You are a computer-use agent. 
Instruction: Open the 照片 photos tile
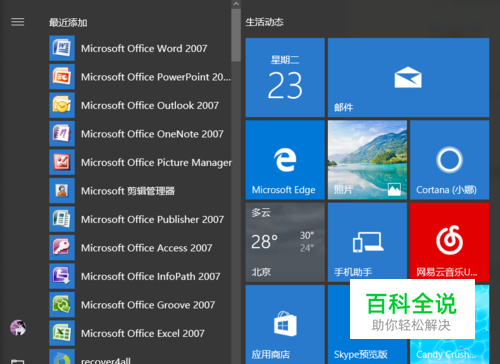click(367, 160)
